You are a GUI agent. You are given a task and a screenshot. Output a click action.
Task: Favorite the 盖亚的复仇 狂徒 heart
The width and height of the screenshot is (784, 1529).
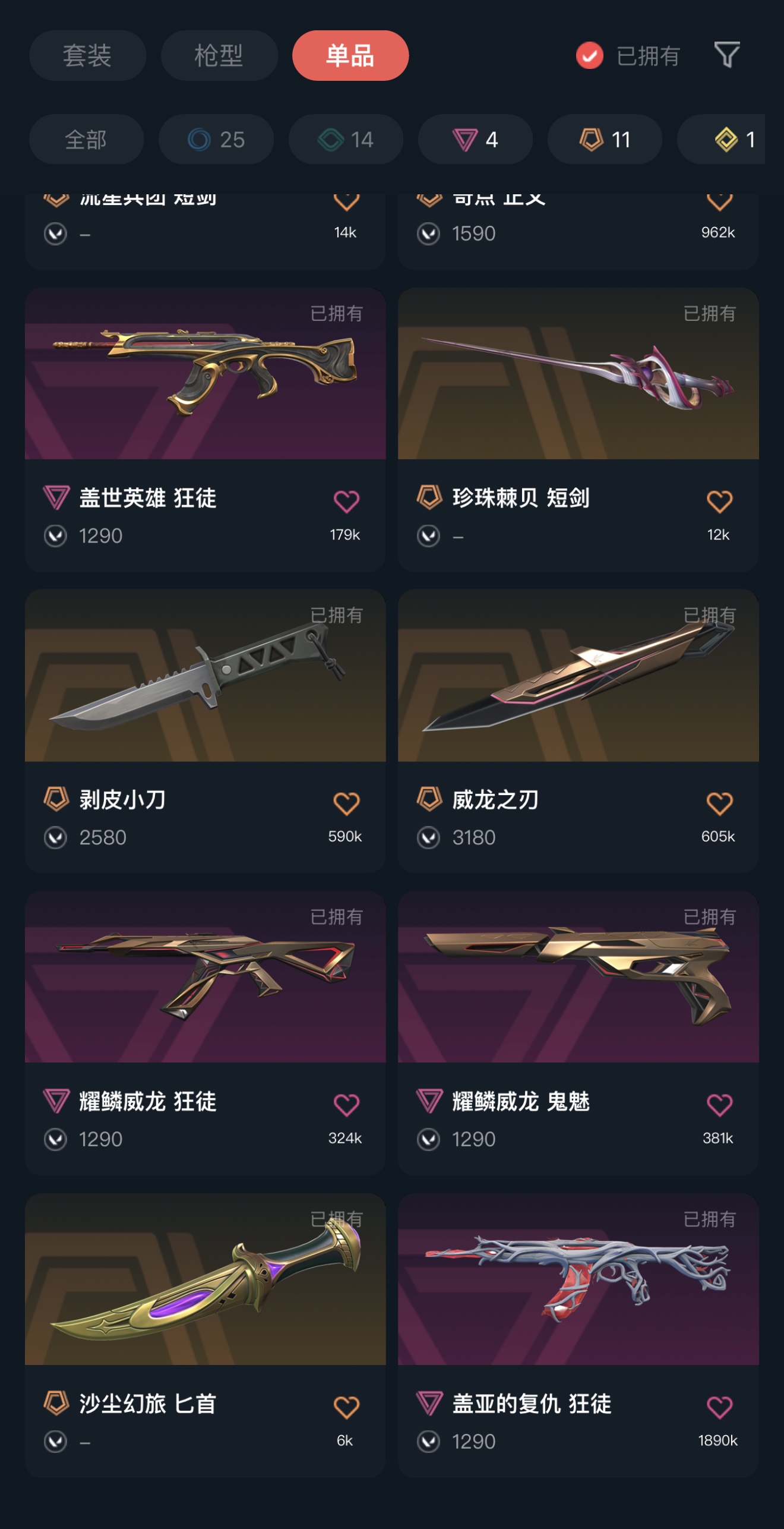pos(719,1407)
